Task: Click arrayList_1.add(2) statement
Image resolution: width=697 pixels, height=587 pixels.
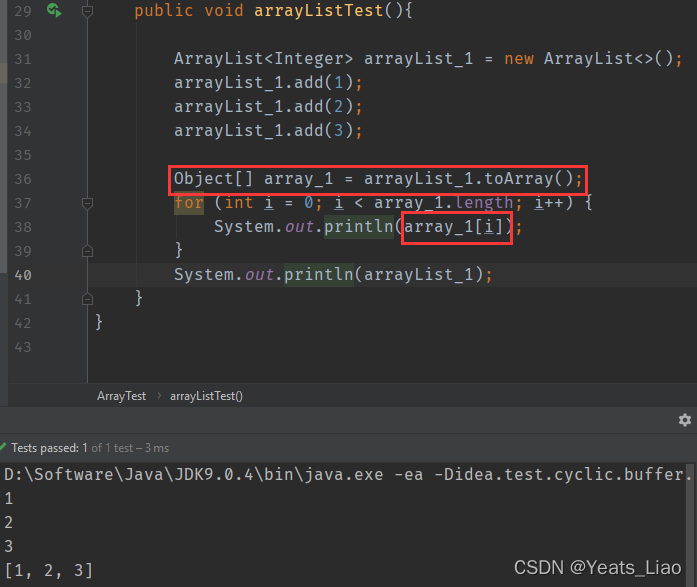Action: [x=268, y=107]
